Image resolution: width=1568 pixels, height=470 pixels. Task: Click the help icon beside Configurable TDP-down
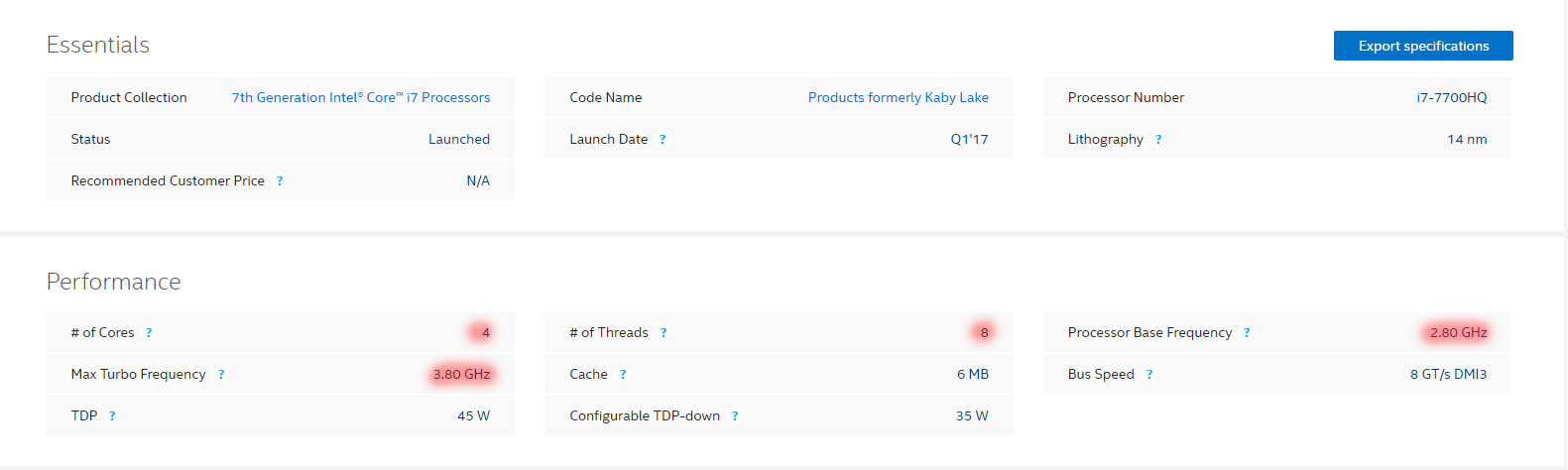pos(735,416)
